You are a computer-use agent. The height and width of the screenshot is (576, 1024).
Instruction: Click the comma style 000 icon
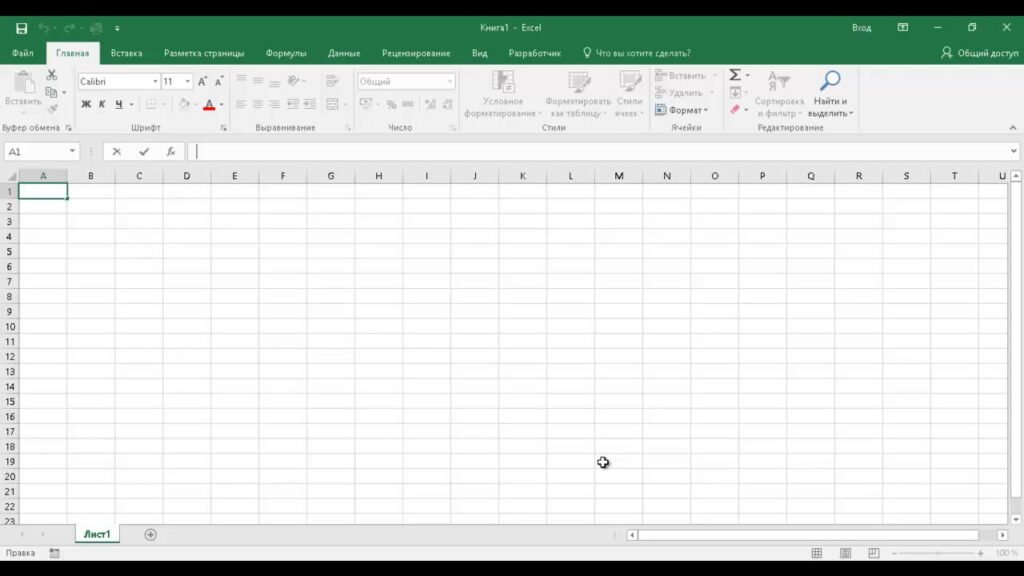tap(408, 104)
